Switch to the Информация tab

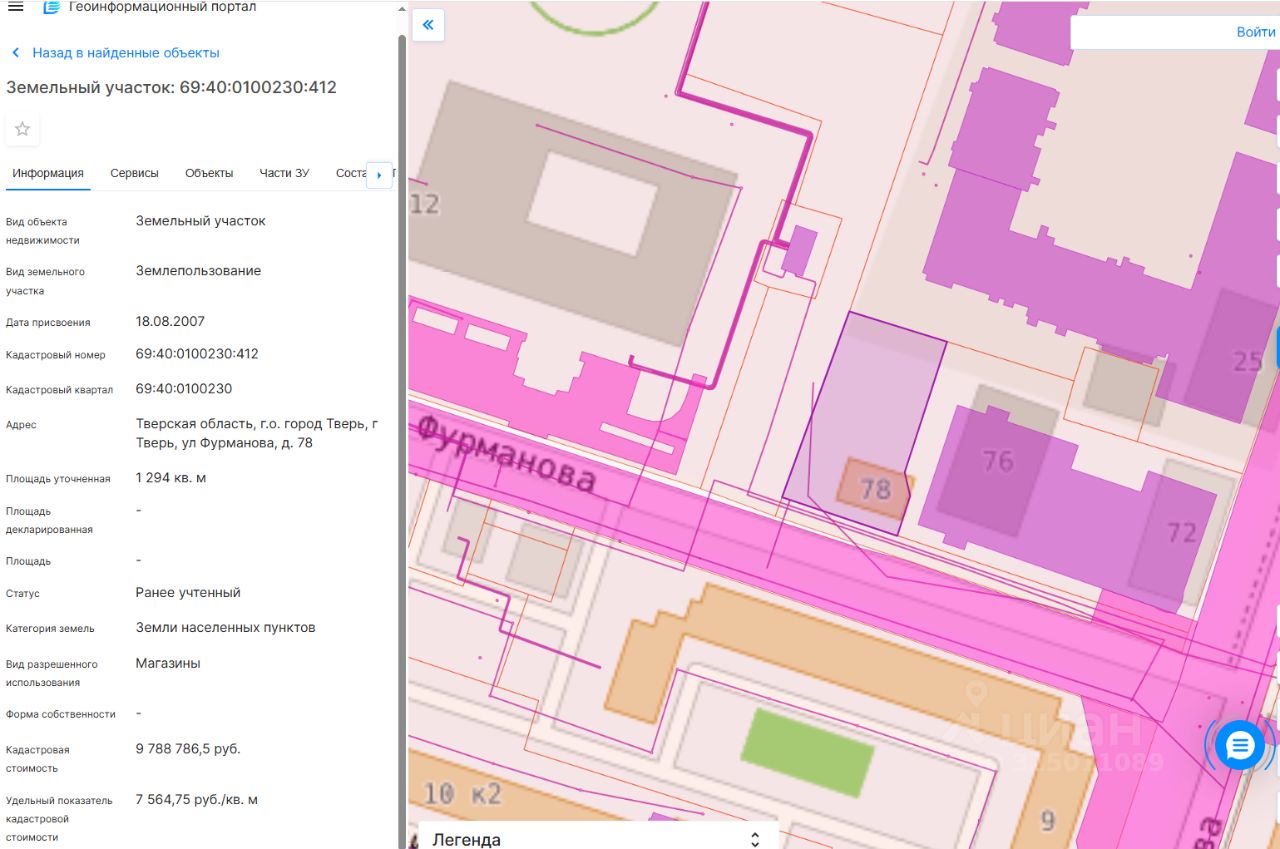tap(48, 173)
